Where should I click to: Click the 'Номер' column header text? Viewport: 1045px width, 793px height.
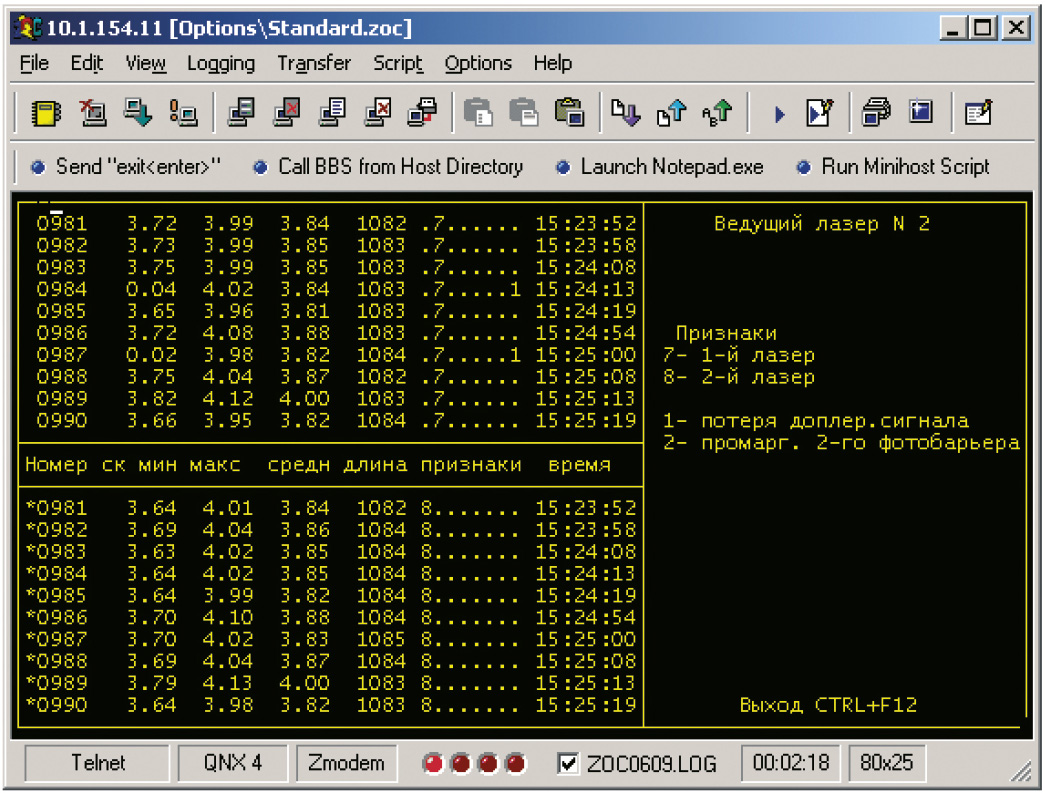pyautogui.click(x=56, y=464)
